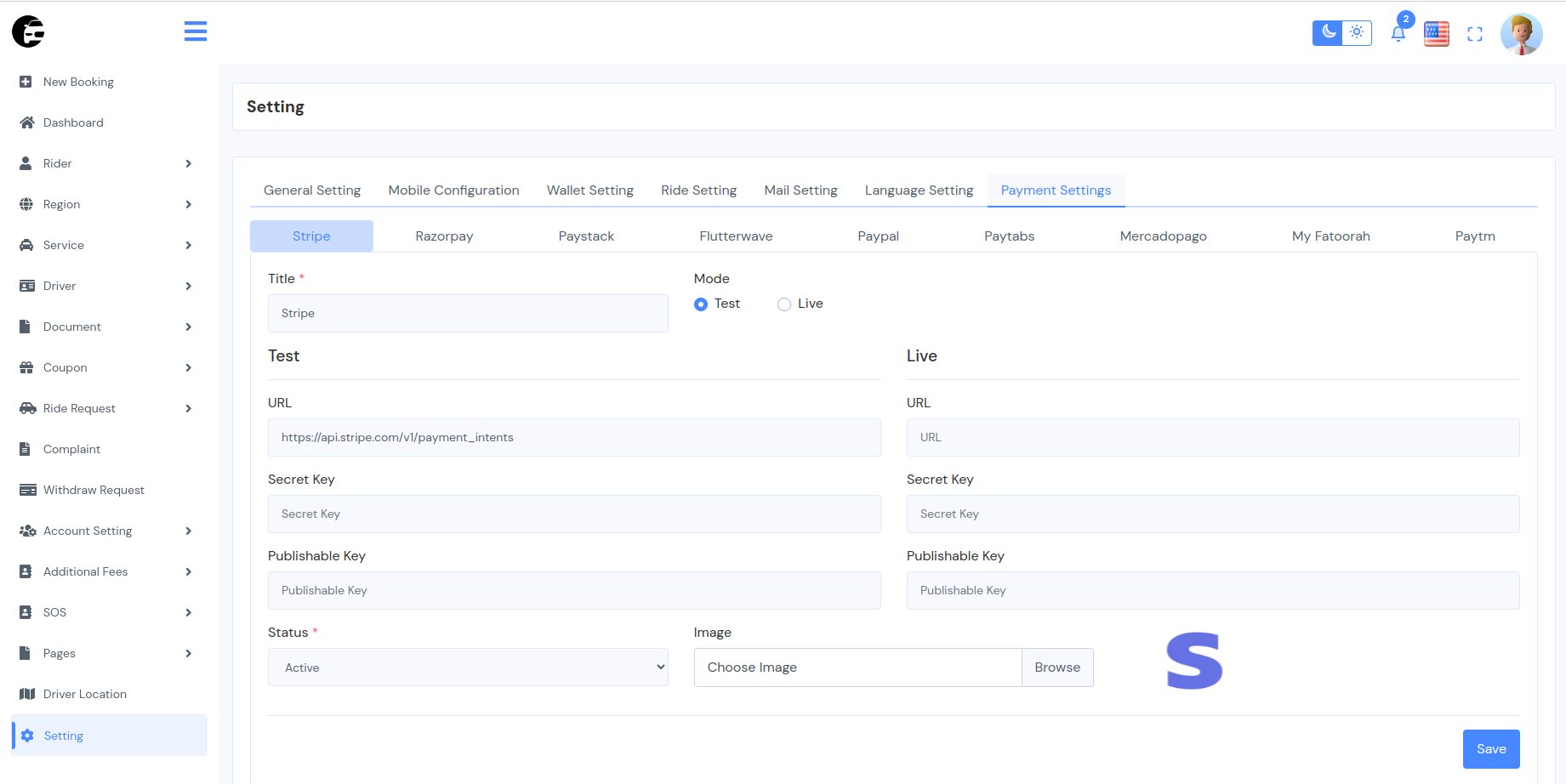Image resolution: width=1566 pixels, height=784 pixels.
Task: Expand the Ride Request submenu chevron
Action: 189,408
